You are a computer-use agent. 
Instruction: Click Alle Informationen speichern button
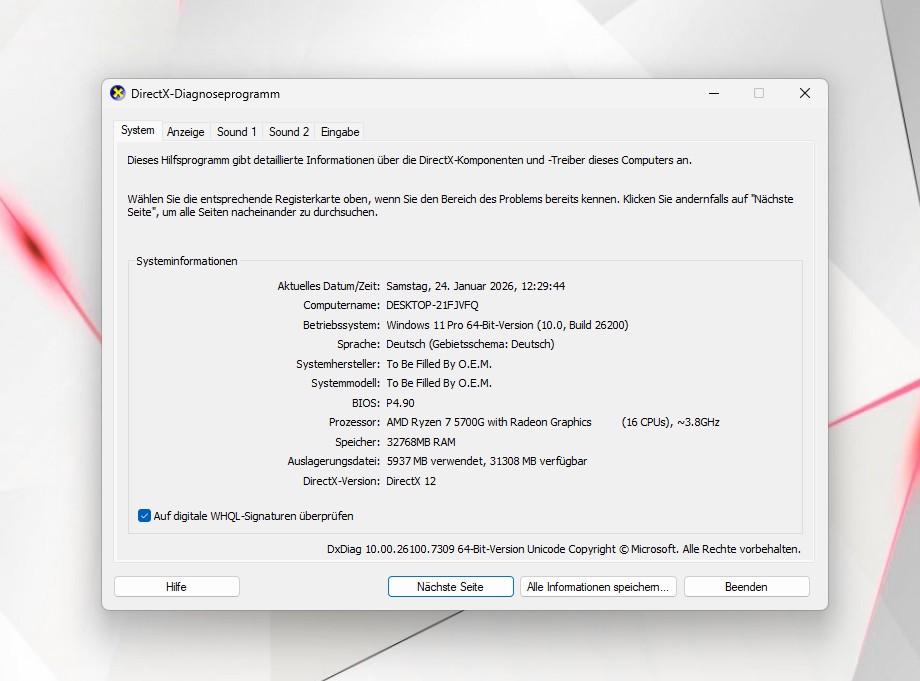(x=598, y=587)
